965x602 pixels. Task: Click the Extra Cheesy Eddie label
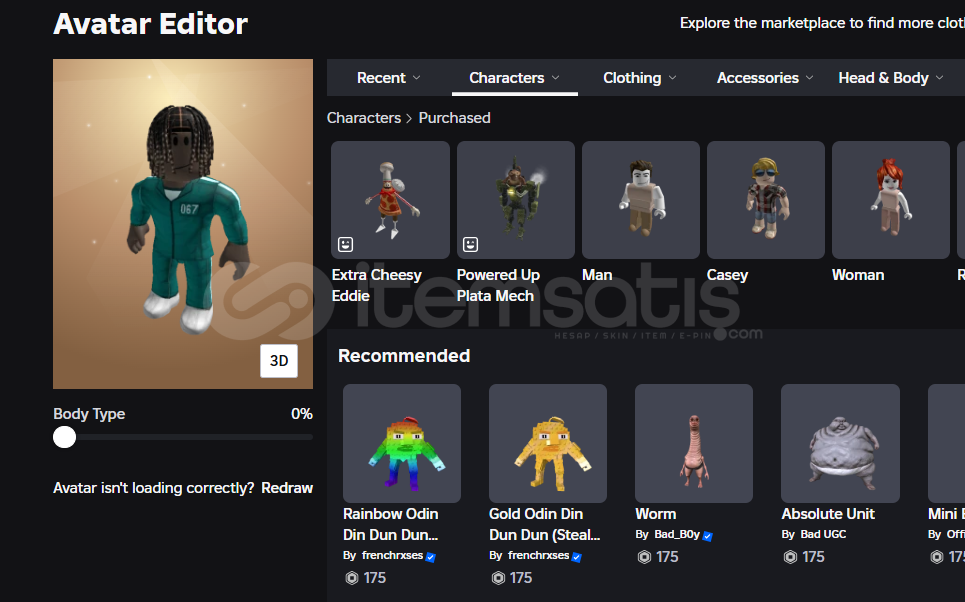pos(377,286)
